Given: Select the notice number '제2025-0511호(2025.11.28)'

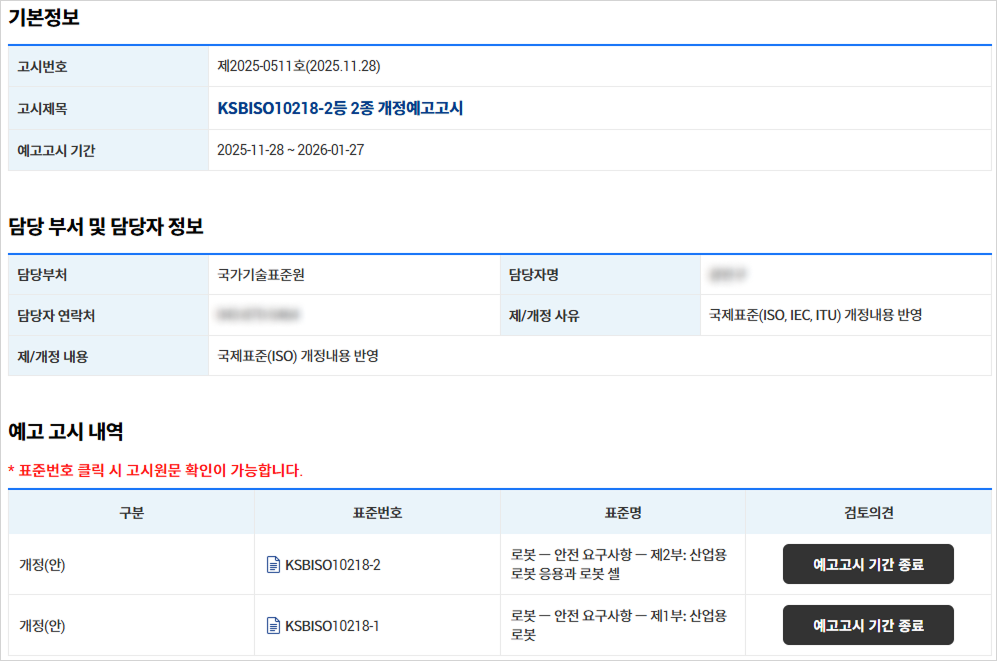Looking at the screenshot, I should [299, 66].
